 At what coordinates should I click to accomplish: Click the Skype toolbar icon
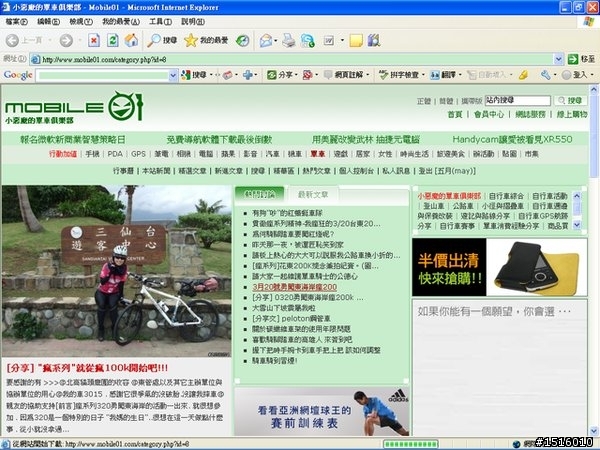(x=307, y=40)
